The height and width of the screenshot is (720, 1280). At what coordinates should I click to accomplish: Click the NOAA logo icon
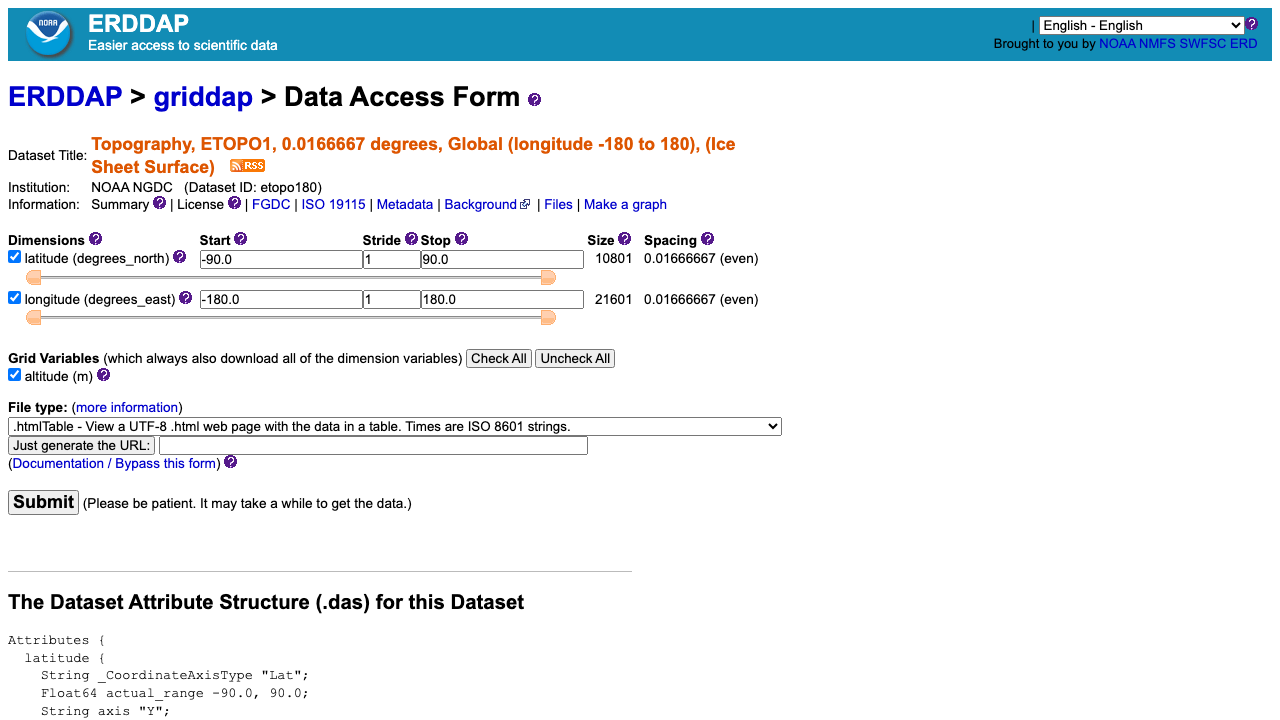[48, 34]
